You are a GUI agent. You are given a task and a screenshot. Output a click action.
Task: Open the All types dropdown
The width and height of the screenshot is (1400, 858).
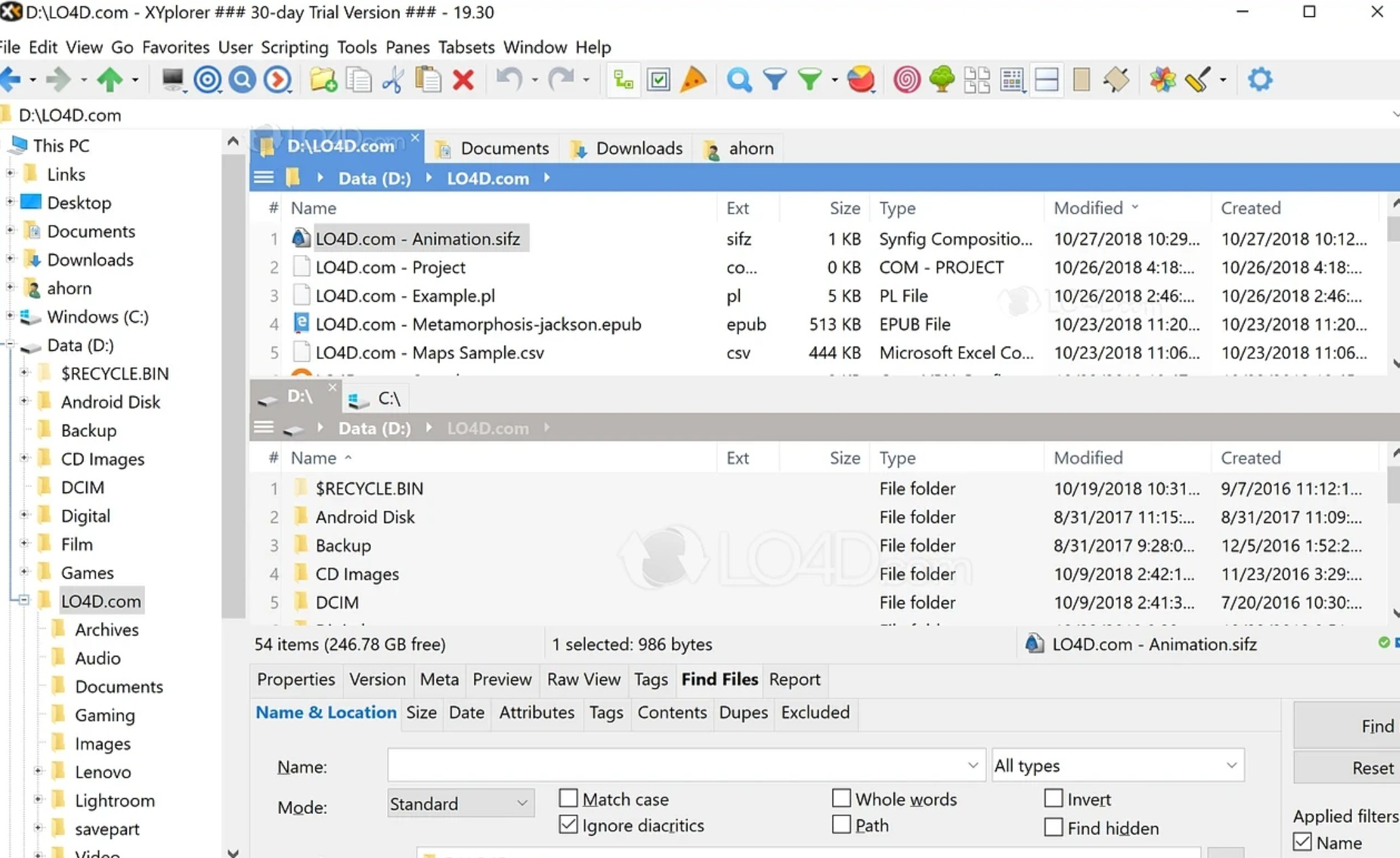[1118, 765]
